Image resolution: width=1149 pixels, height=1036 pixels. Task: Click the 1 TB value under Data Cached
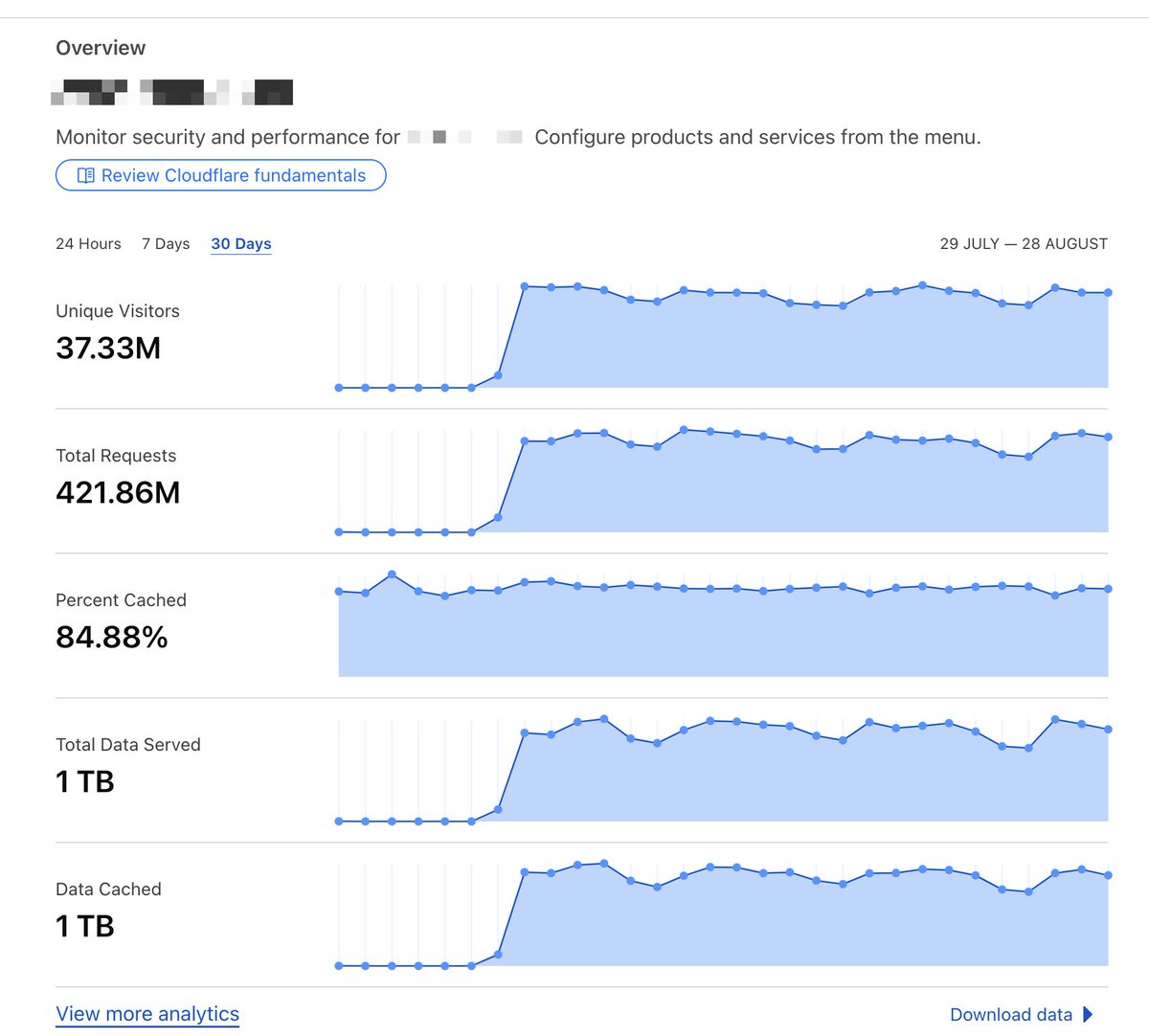pos(85,926)
